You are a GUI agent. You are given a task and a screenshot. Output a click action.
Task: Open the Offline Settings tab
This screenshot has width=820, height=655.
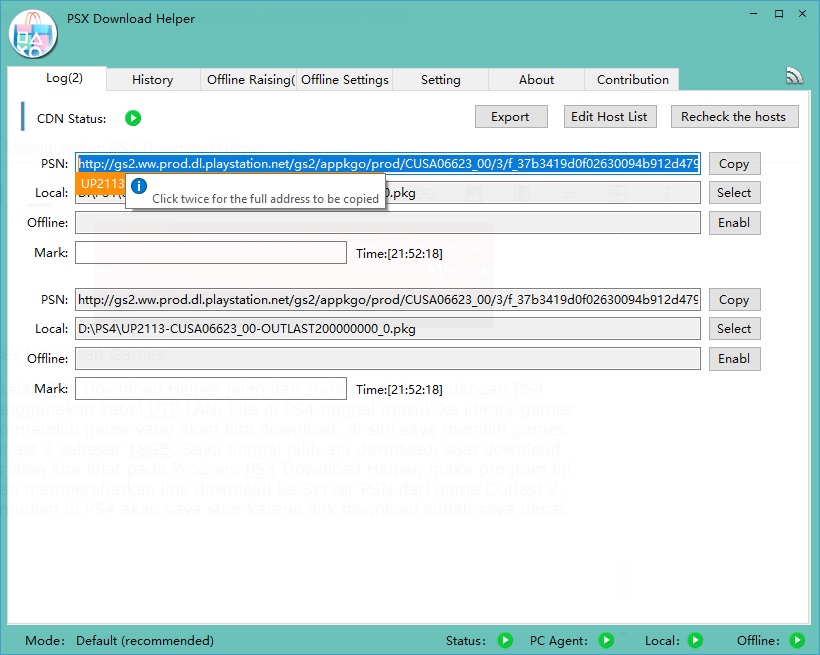[x=345, y=80]
